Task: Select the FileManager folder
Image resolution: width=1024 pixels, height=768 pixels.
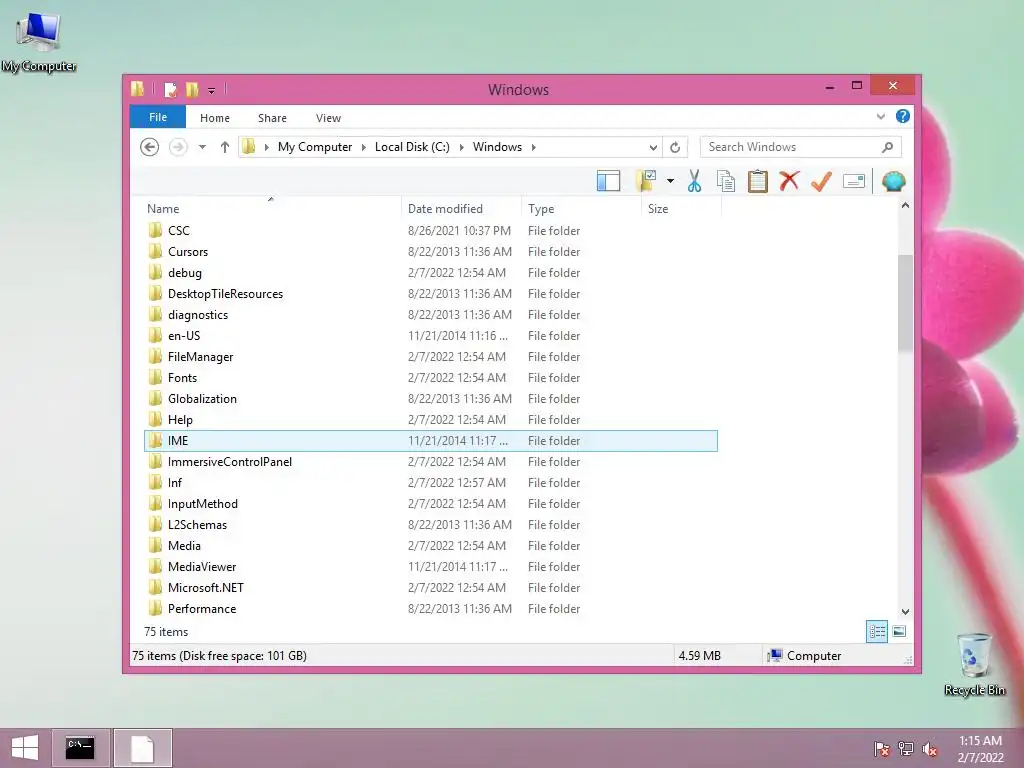Action: coord(430,357)
